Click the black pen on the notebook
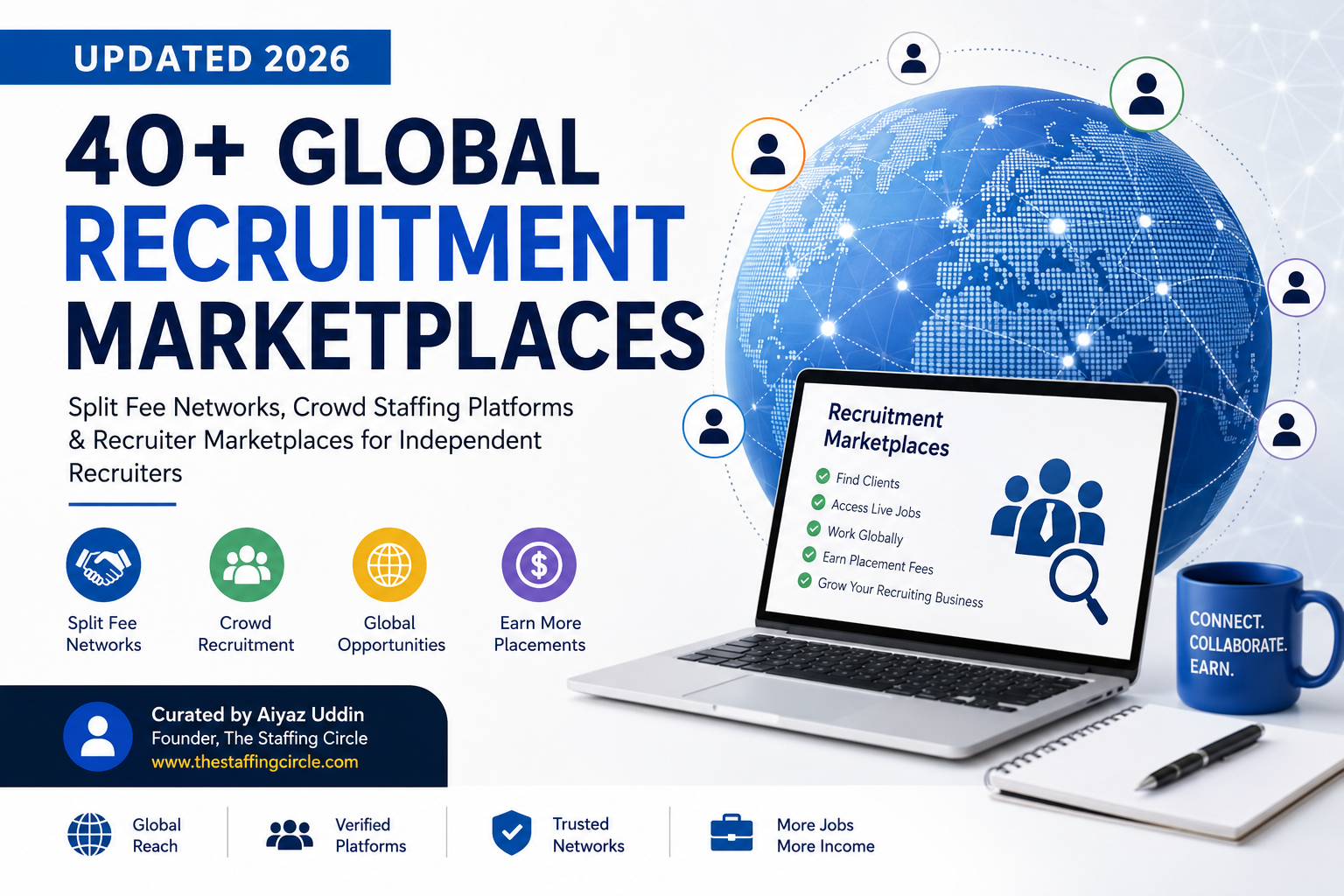Viewport: 1344px width, 896px height. [x=1200, y=757]
